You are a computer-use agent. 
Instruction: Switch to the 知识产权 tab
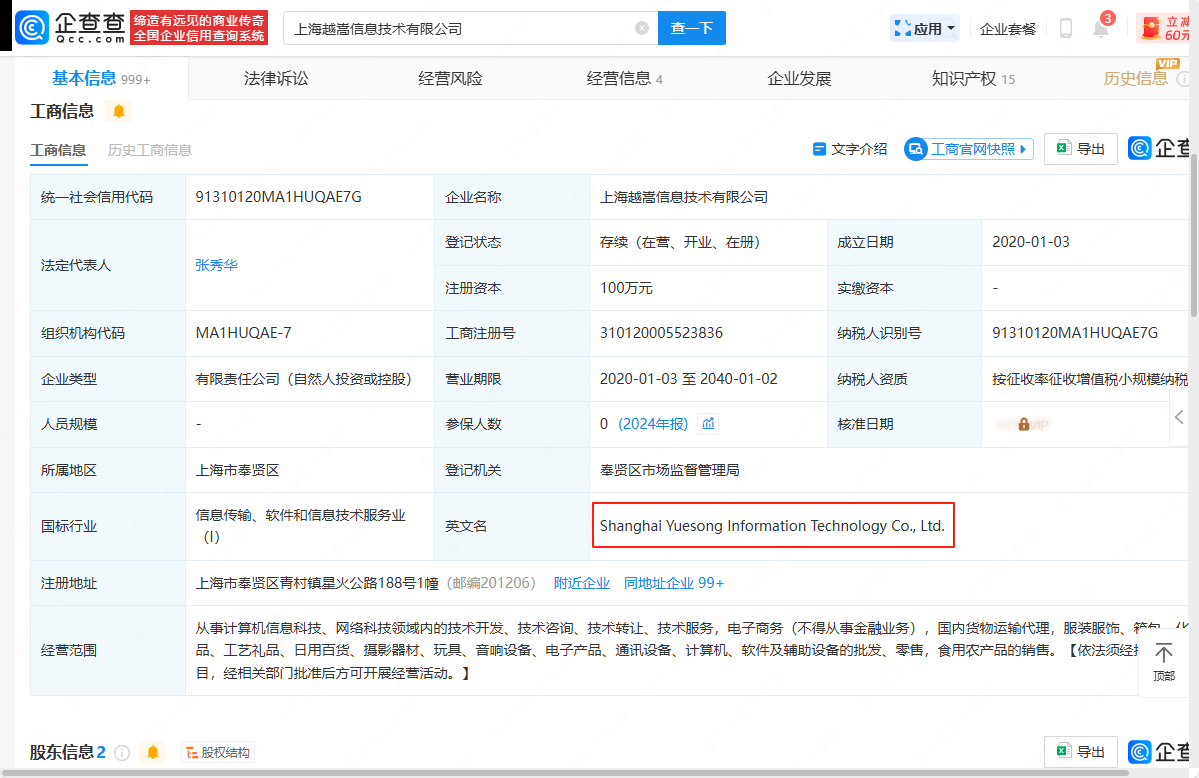pyautogui.click(x=973, y=78)
